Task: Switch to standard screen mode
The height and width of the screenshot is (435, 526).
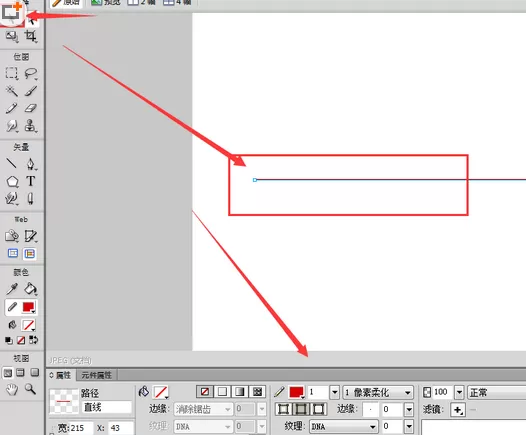Action: [x=8, y=373]
